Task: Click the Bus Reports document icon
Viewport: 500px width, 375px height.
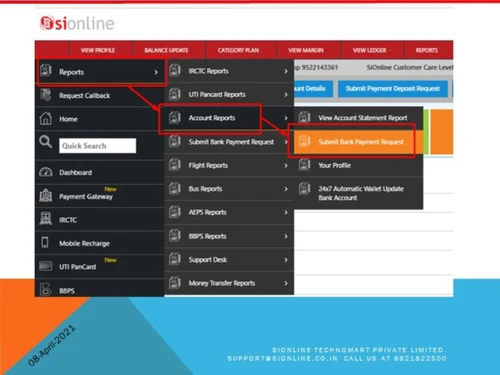Action: pyautogui.click(x=175, y=189)
